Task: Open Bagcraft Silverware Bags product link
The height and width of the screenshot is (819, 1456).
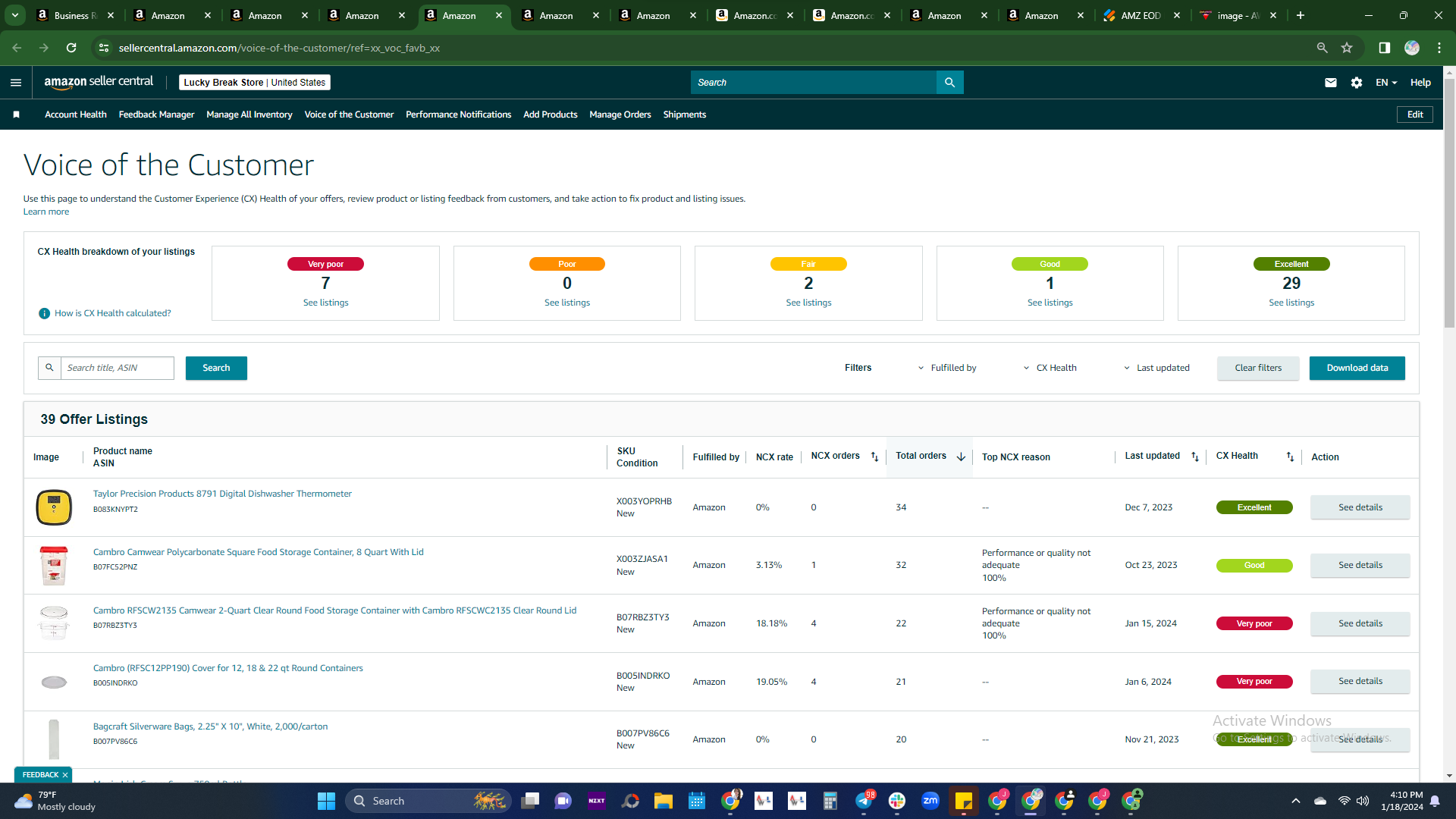Action: [x=210, y=726]
